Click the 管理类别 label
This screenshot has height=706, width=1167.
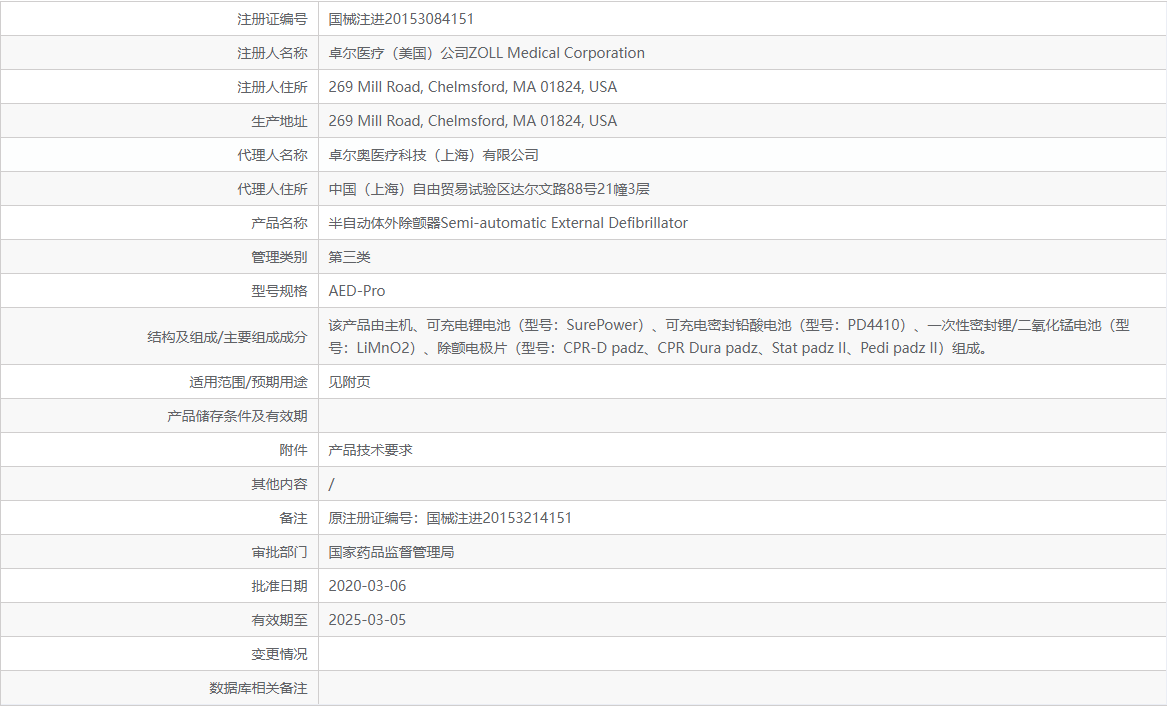click(279, 257)
